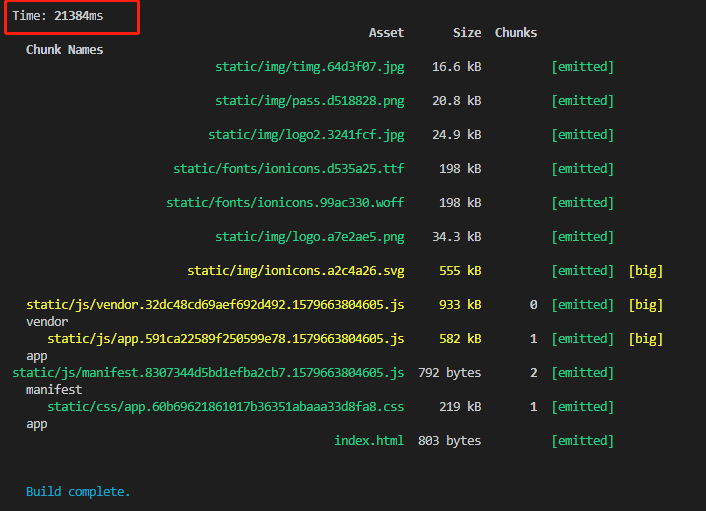Click [emitted] on the logo2.jpg row

point(583,135)
